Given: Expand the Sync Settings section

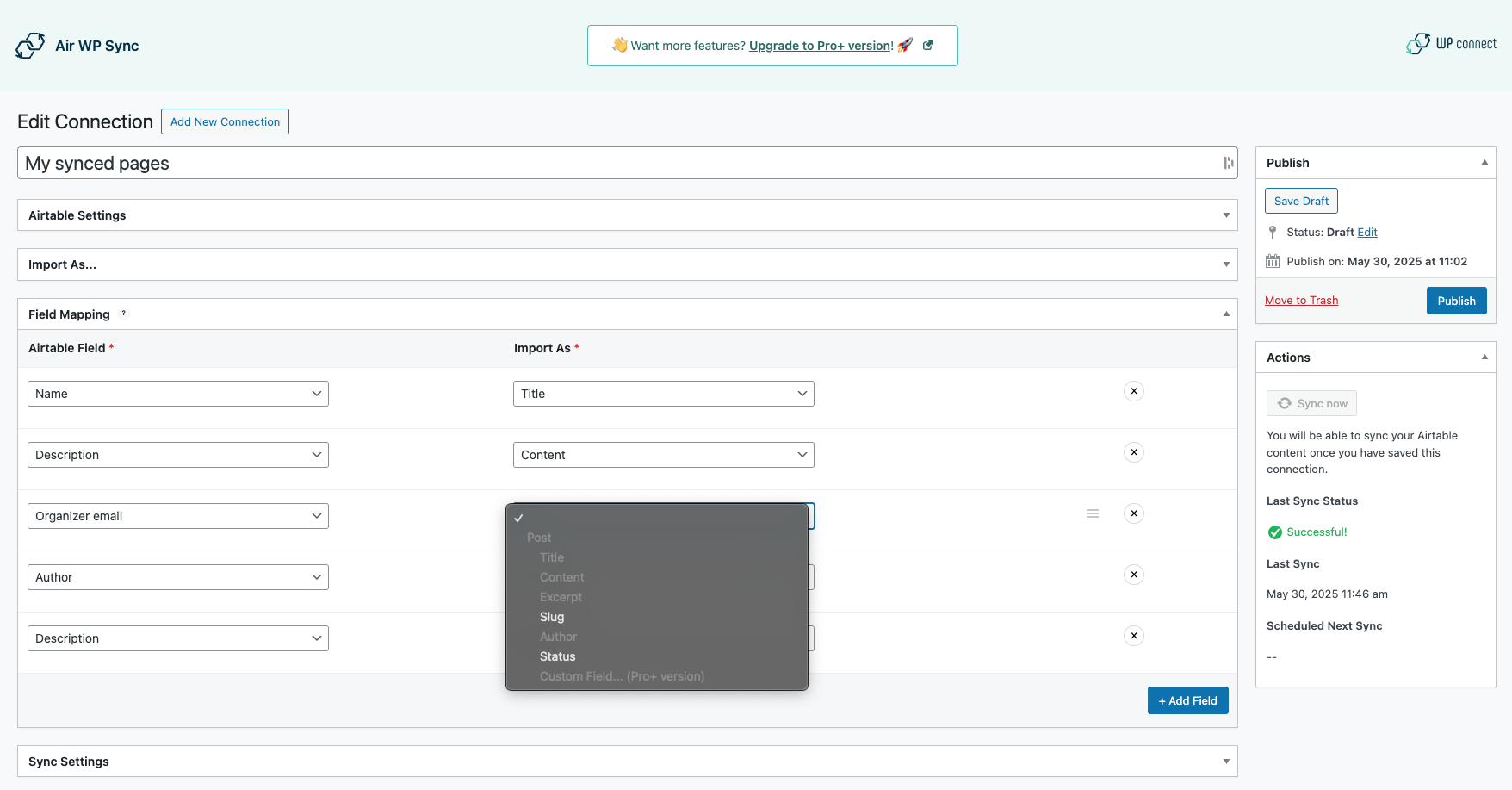Looking at the screenshot, I should [x=1226, y=762].
